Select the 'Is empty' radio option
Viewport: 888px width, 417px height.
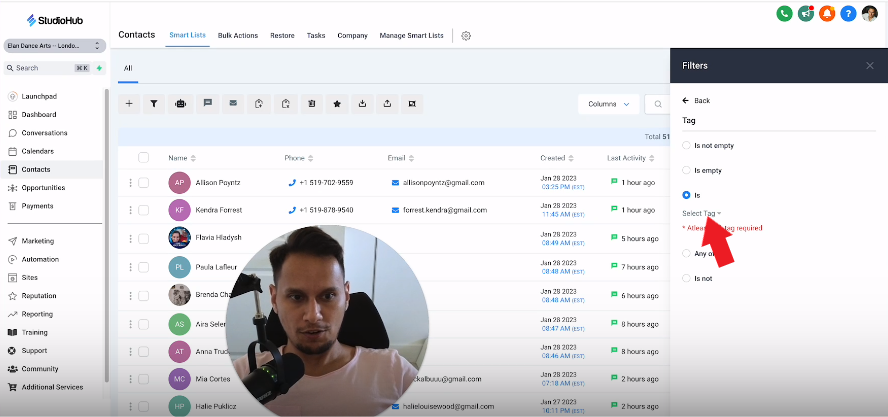(x=686, y=170)
